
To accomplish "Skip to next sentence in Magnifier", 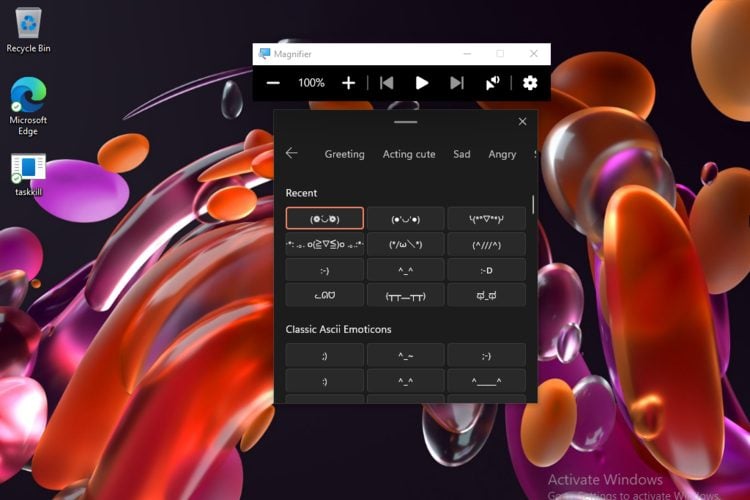I will click(457, 83).
